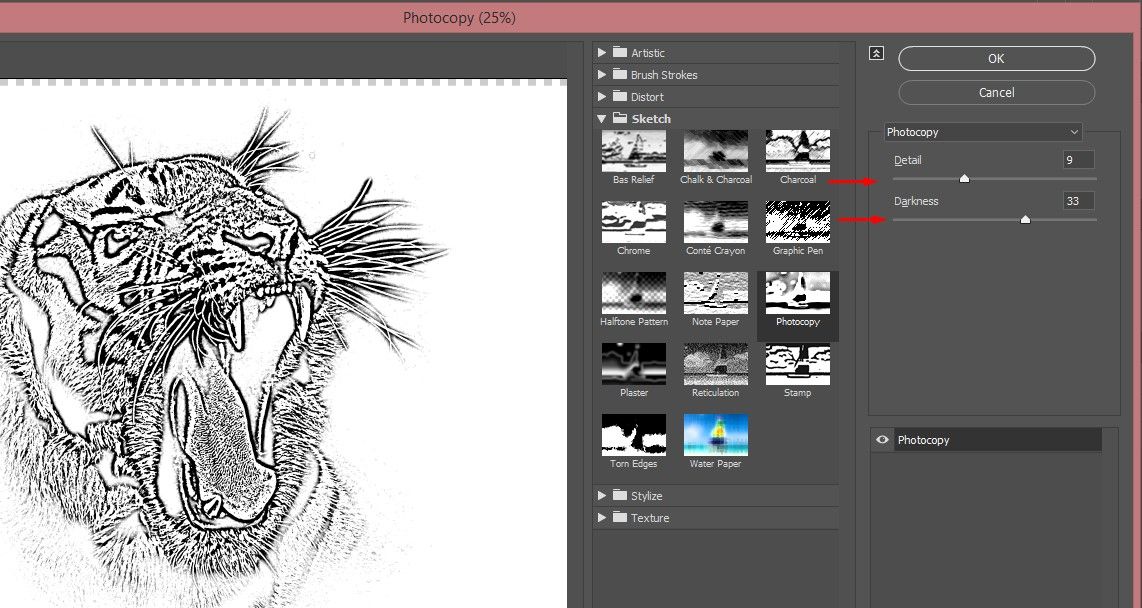Select the Bas Relief filter thumbnail
1142x608 pixels.
633,151
